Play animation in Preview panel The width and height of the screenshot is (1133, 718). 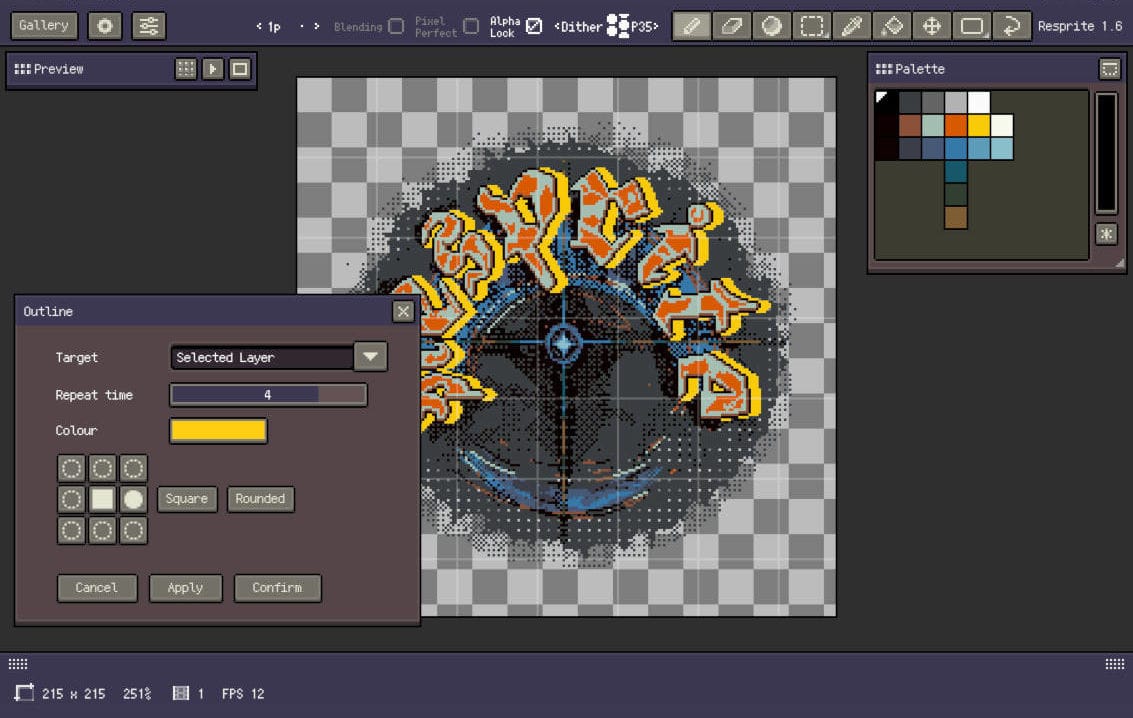coord(213,69)
